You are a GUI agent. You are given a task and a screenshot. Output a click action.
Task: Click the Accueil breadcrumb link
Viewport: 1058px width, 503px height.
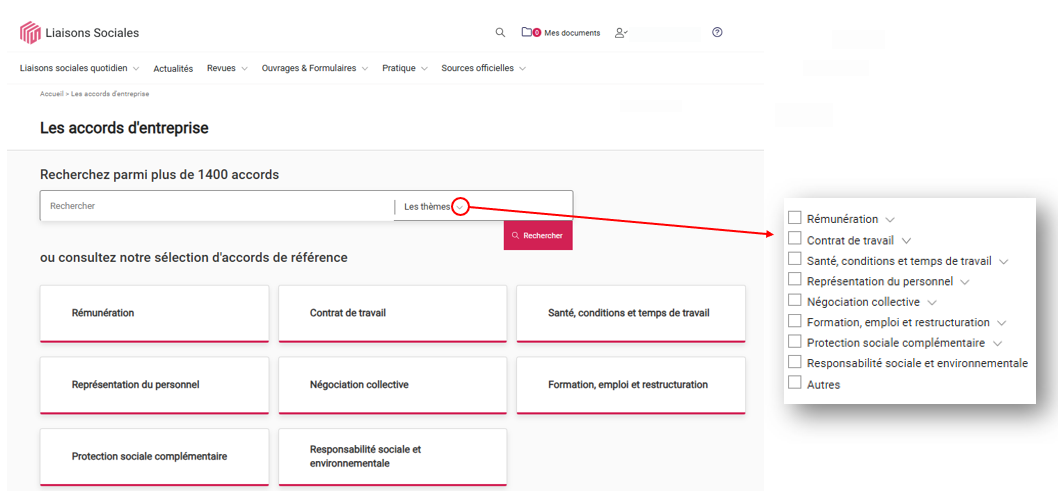pos(51,94)
